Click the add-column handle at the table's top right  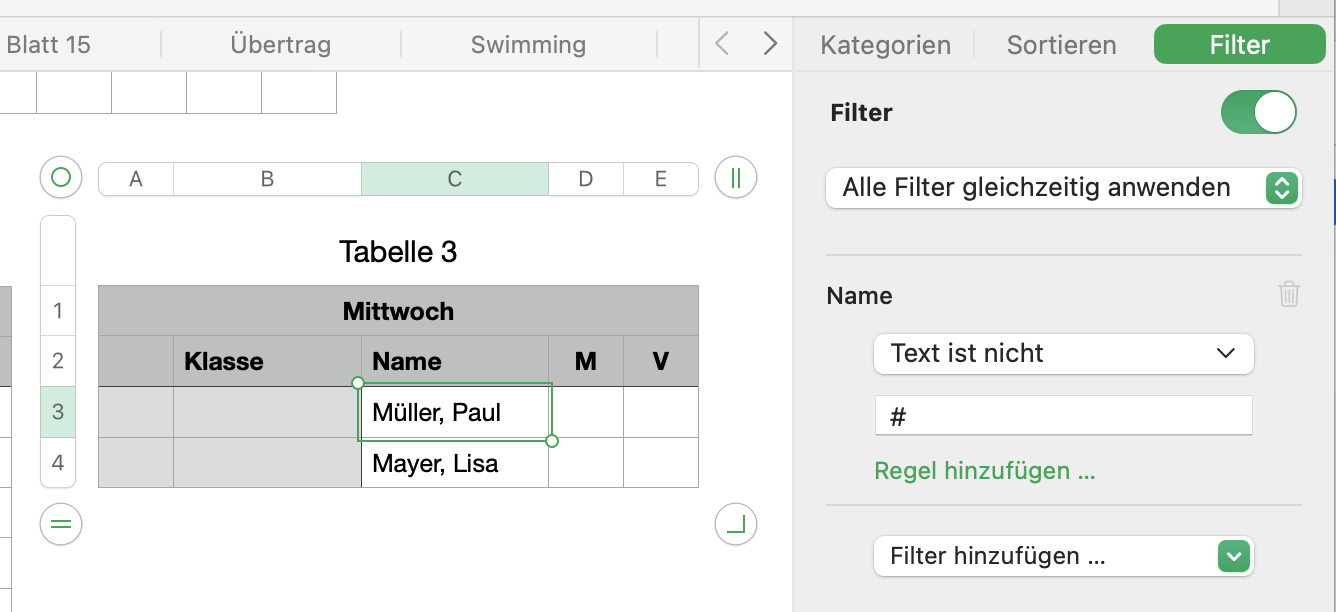(x=736, y=178)
